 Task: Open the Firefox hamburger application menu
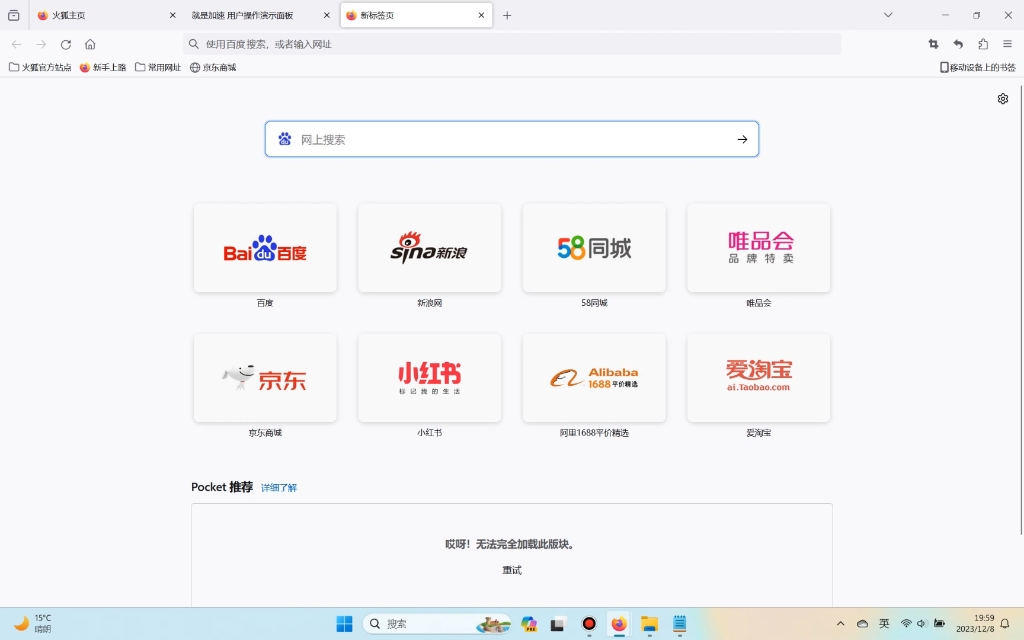point(1008,44)
